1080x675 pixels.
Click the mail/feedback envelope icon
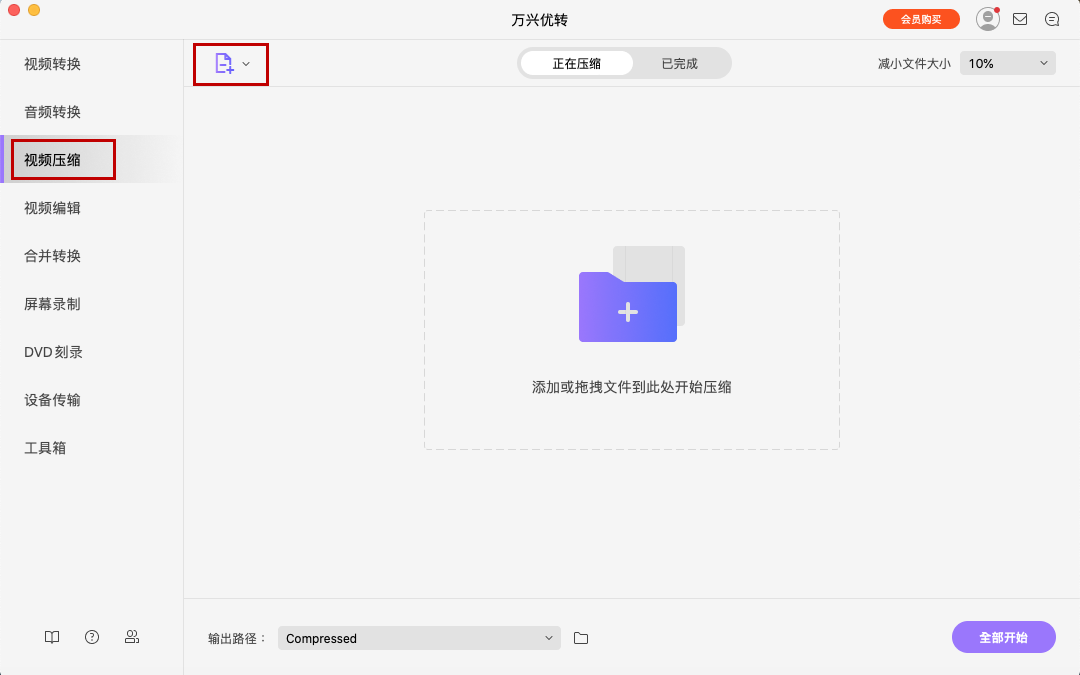1020,18
